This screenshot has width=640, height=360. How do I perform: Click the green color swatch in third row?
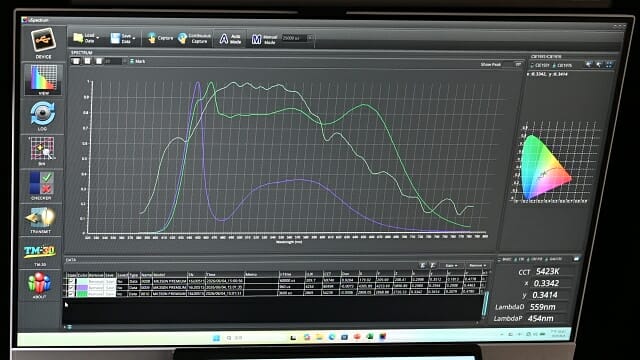(82, 293)
